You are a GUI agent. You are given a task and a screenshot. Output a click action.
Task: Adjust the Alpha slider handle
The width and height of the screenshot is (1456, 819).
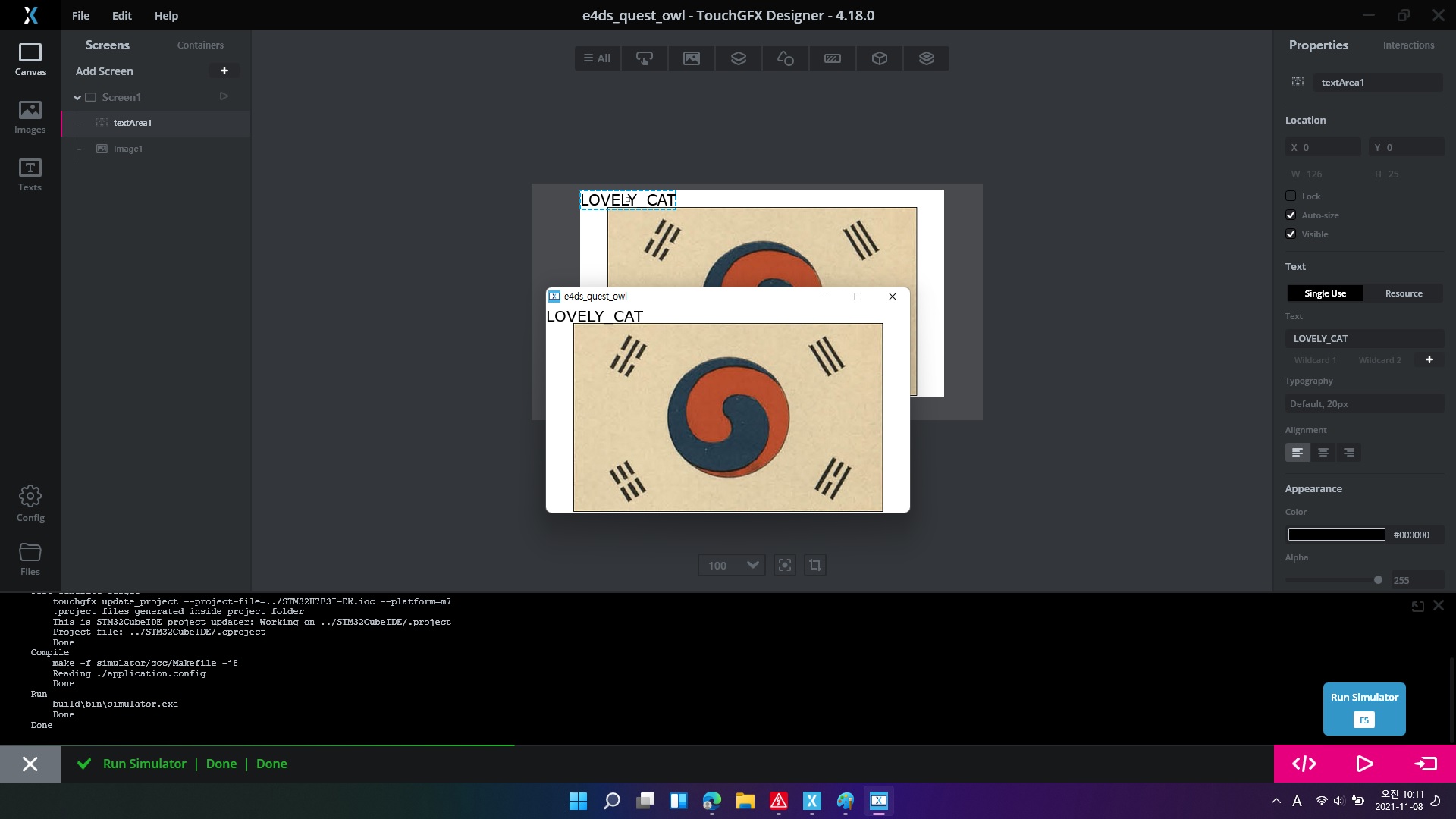pos(1378,580)
